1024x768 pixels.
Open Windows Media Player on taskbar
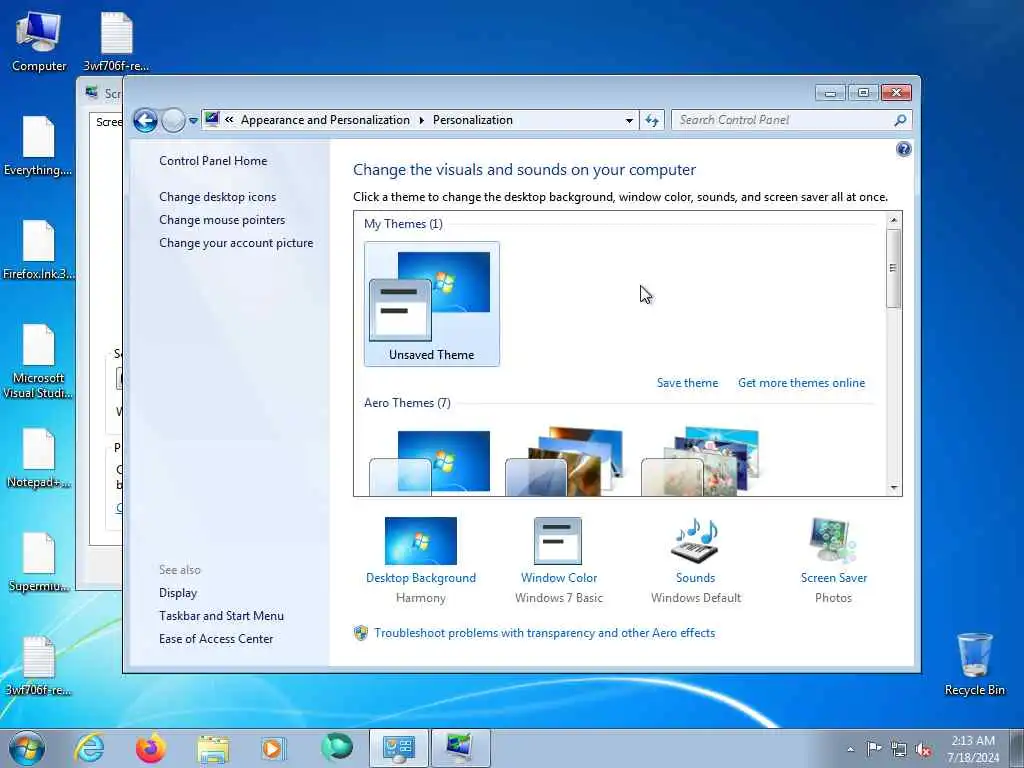tap(274, 748)
